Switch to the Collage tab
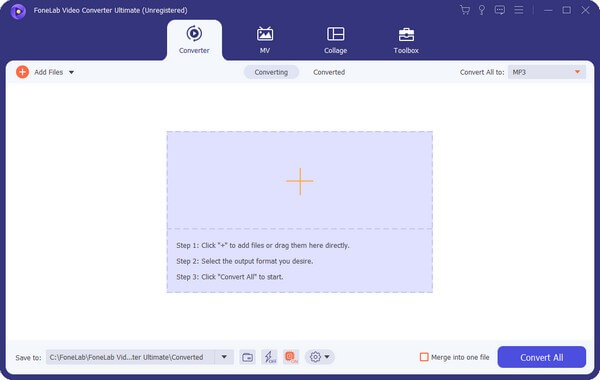 tap(336, 40)
